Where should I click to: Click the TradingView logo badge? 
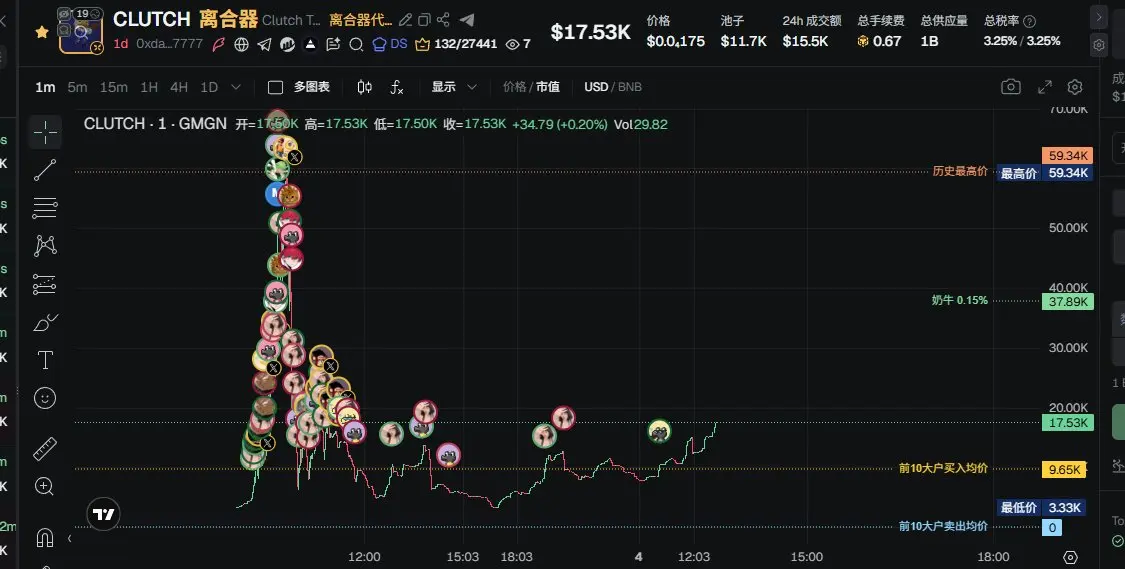103,514
